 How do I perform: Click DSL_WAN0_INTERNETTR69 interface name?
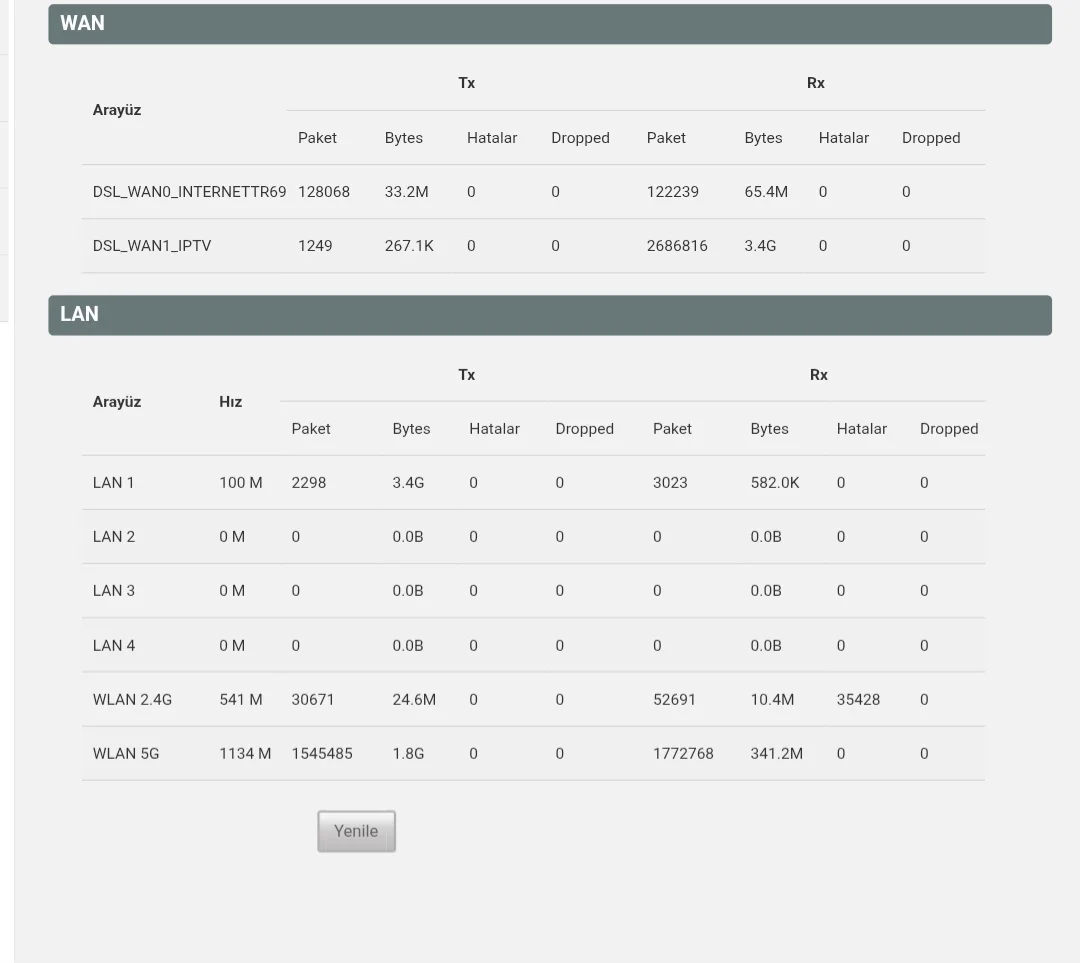(189, 191)
